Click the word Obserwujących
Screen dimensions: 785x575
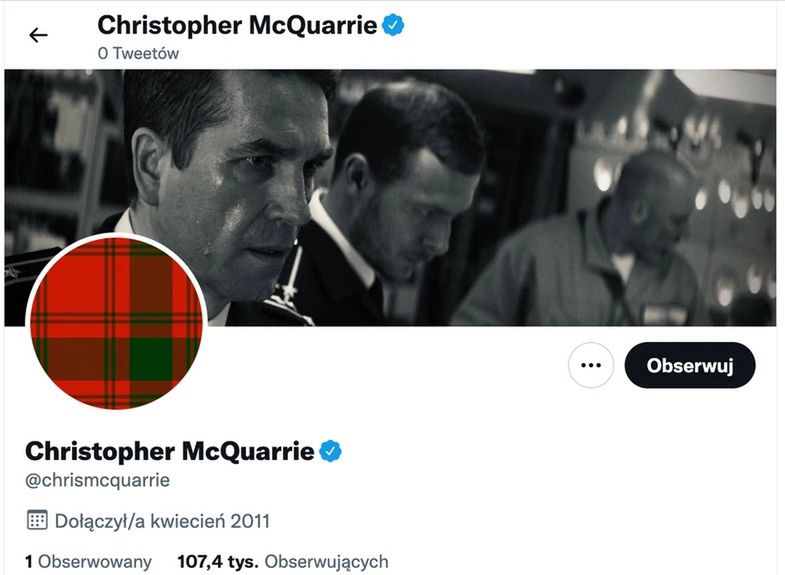(x=326, y=562)
